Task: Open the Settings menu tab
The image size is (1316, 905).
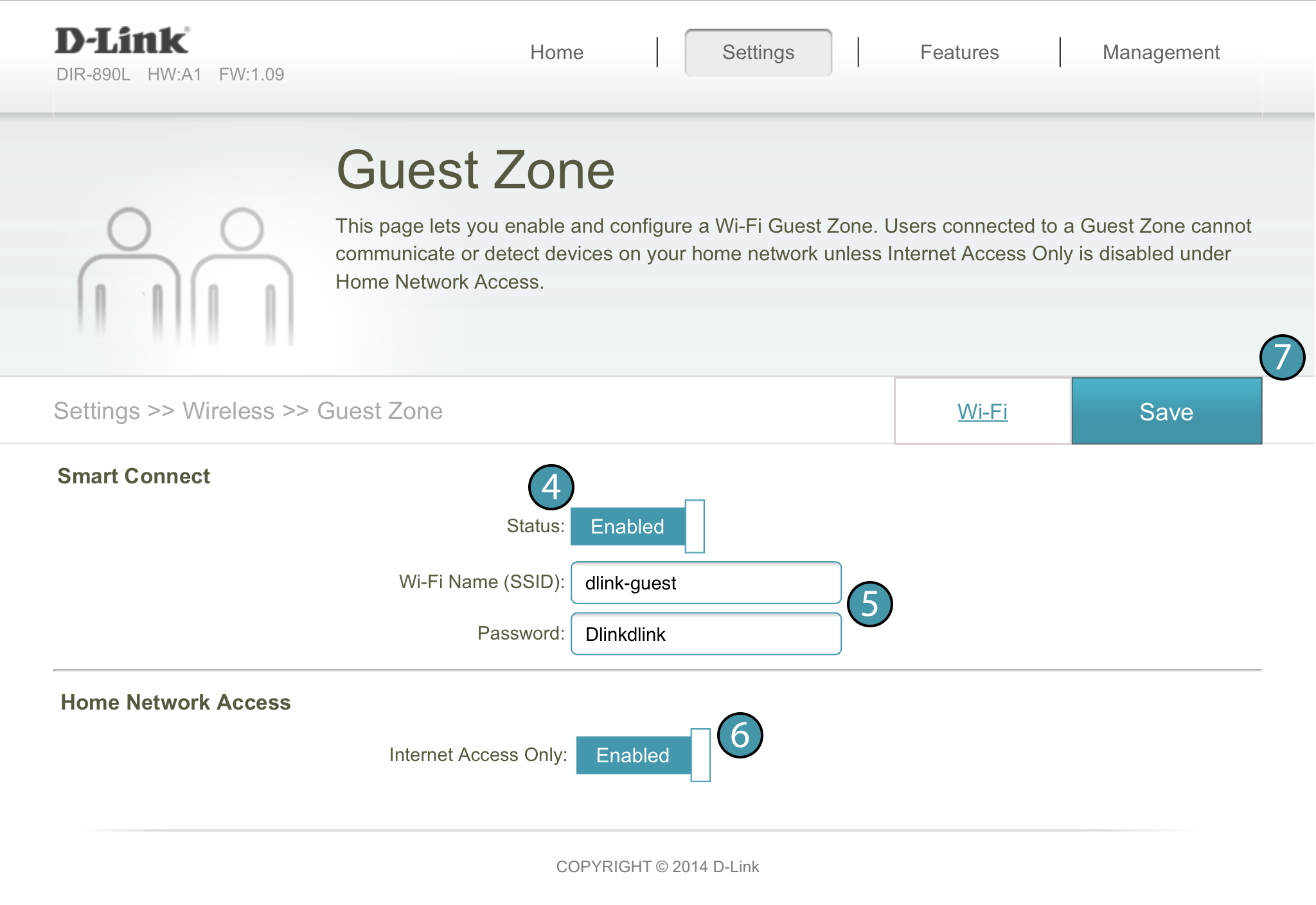Action: pyautogui.click(x=758, y=52)
